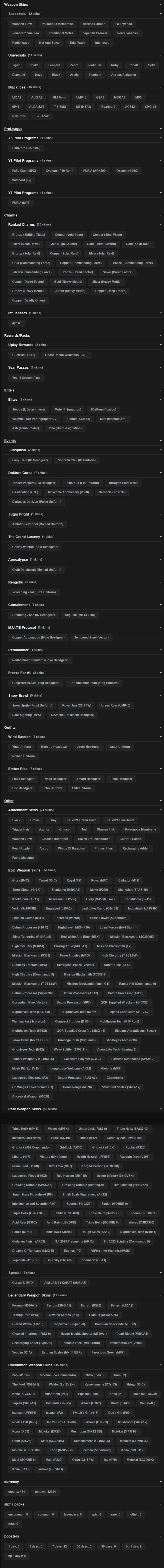Click the ProLeague section heading

[13, 129]
